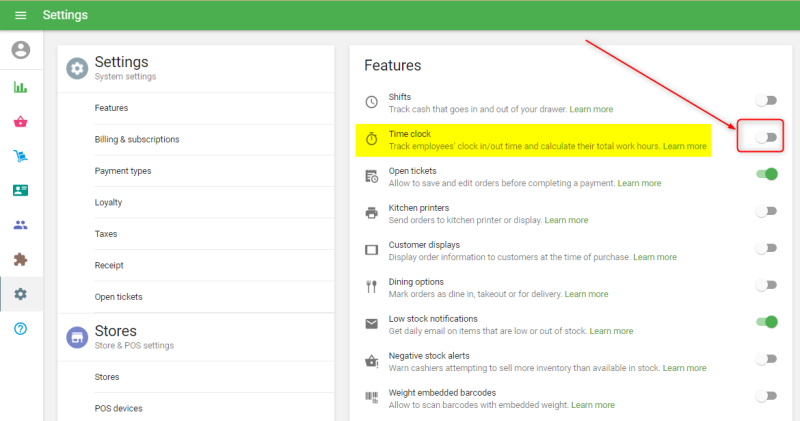Image resolution: width=800 pixels, height=421 pixels.
Task: Click the user account profile icon
Action: point(20,50)
